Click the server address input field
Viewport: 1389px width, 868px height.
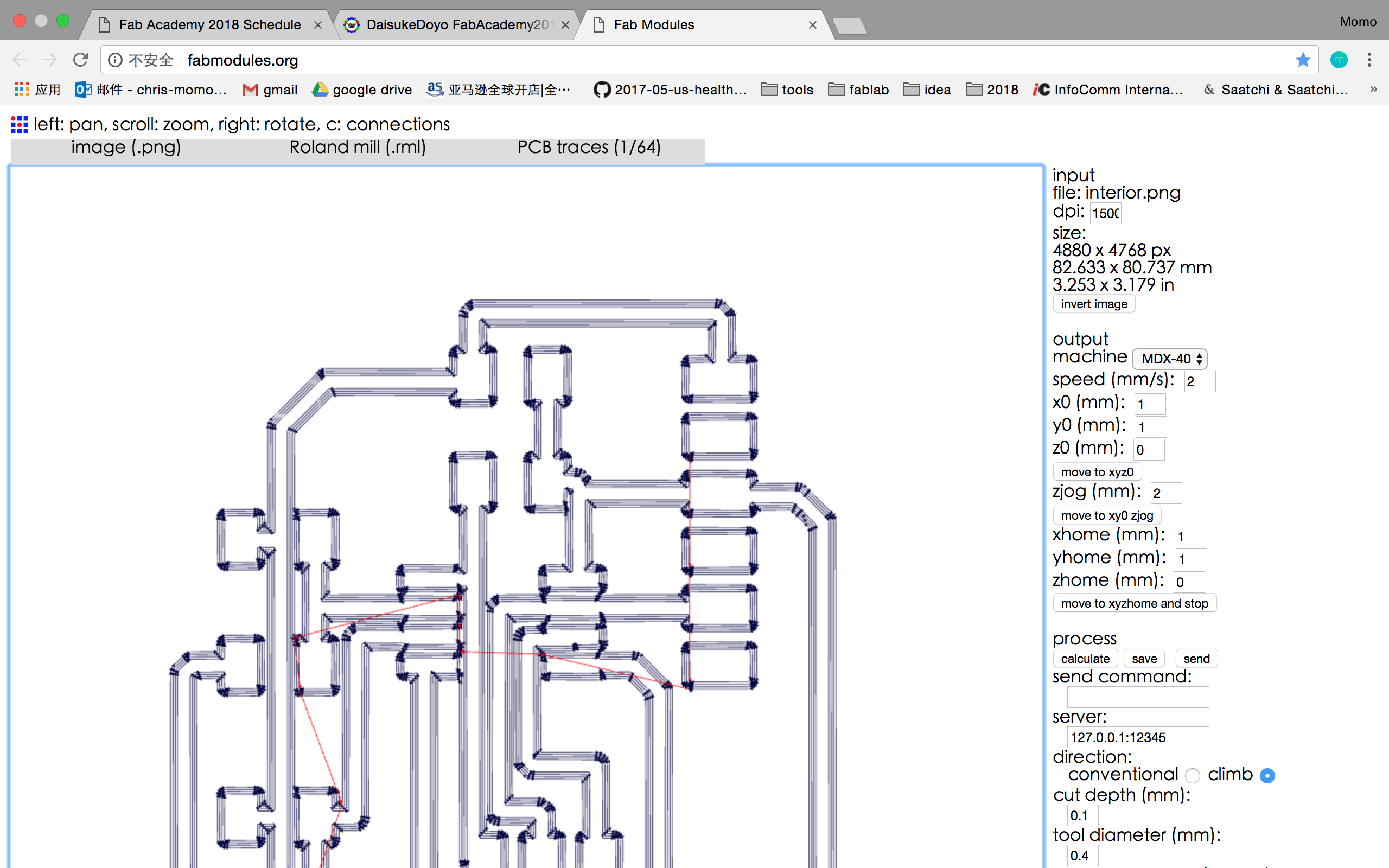coord(1138,737)
